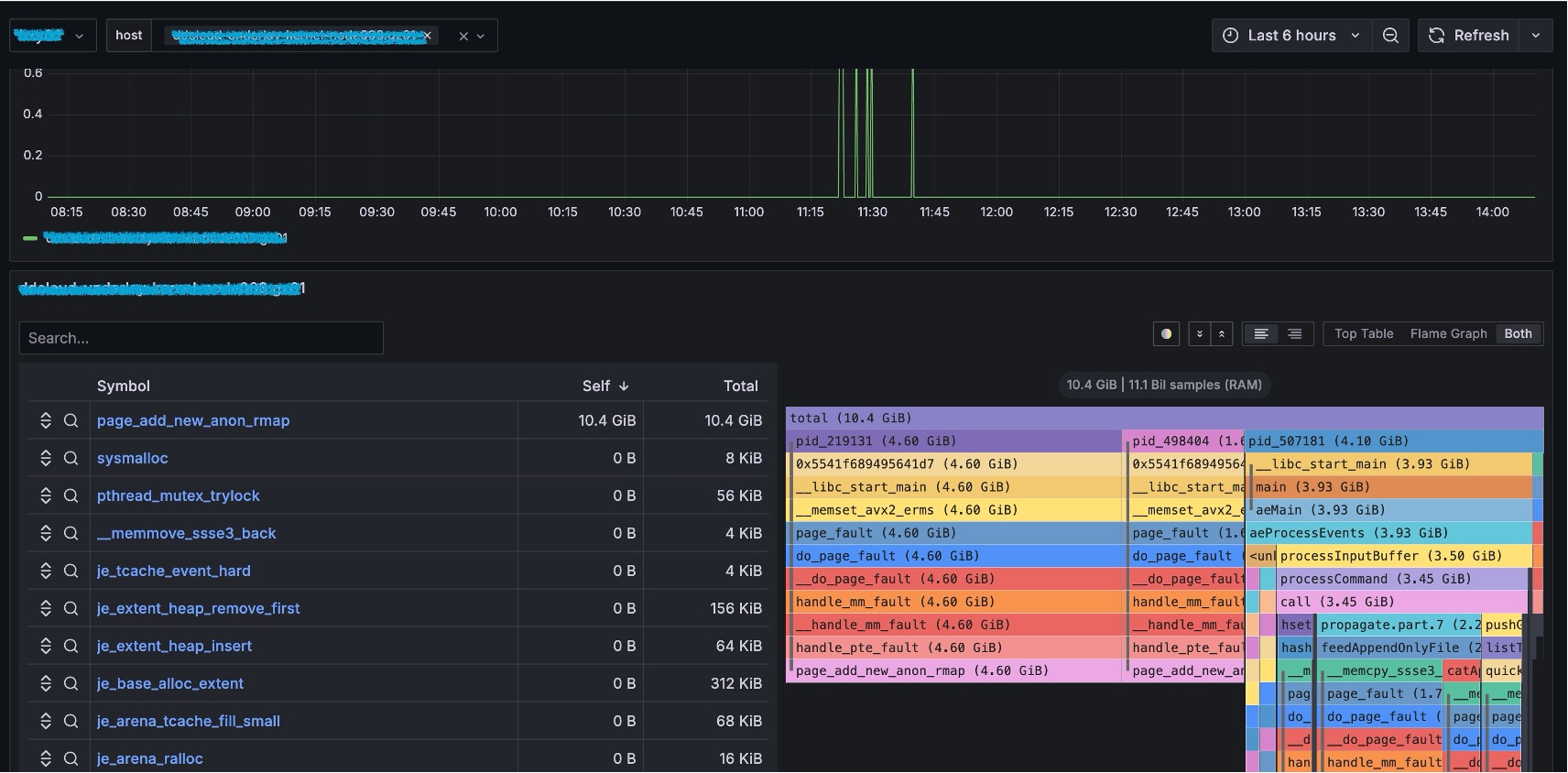The height and width of the screenshot is (773, 1568).
Task: Open the refresh interval dropdown arrow
Action: 1536,36
